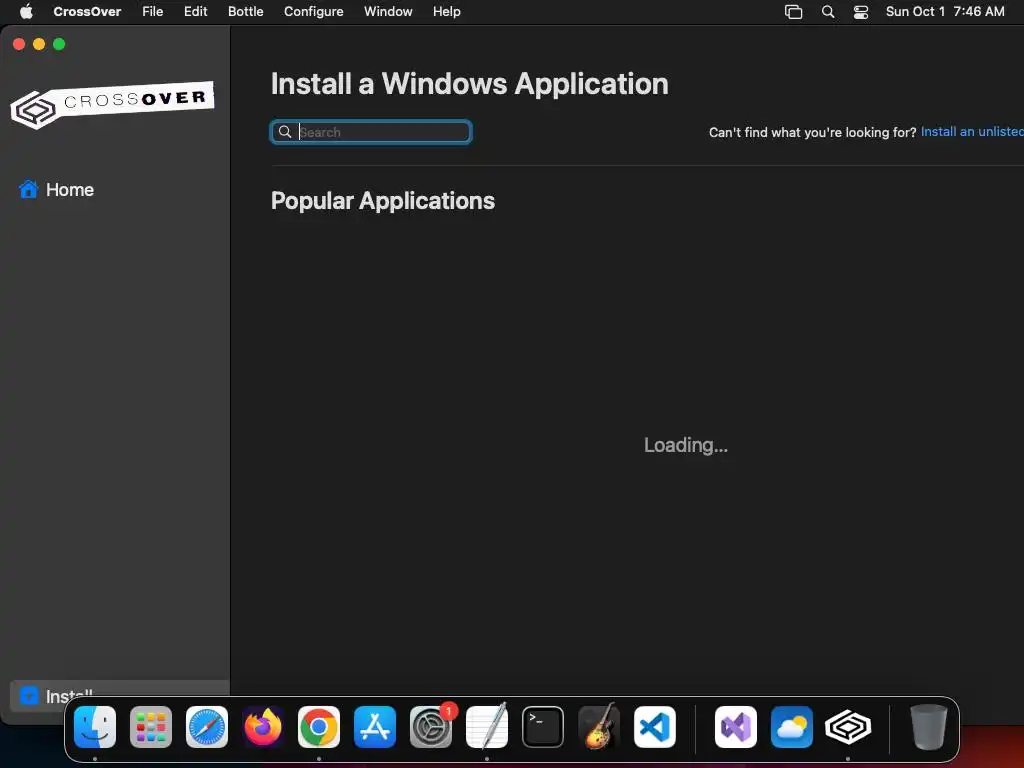
Task: Launch Launchpad from the dock
Action: click(x=151, y=727)
